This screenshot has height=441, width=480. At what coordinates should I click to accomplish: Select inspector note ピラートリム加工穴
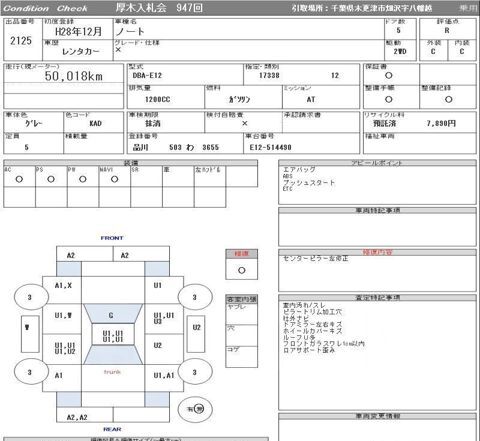pos(312,312)
